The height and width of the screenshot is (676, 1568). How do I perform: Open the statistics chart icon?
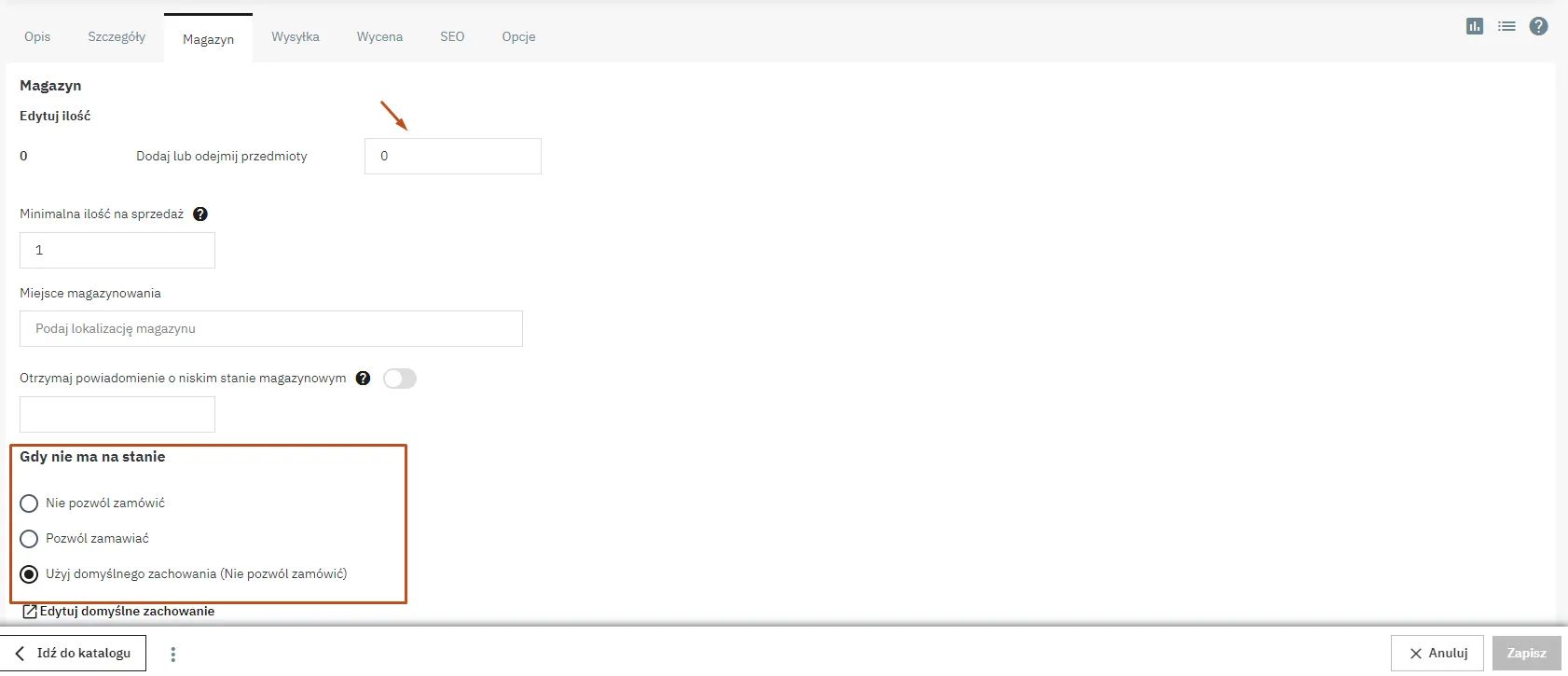click(1474, 26)
